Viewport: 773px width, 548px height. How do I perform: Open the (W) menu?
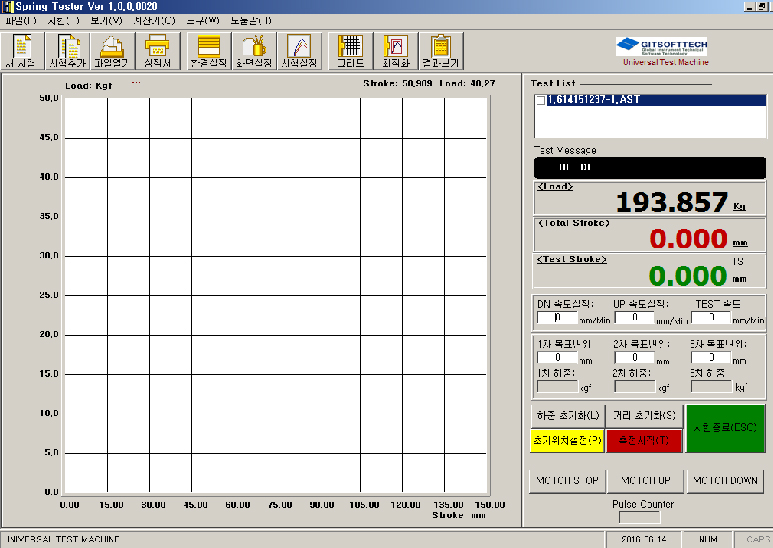click(203, 21)
